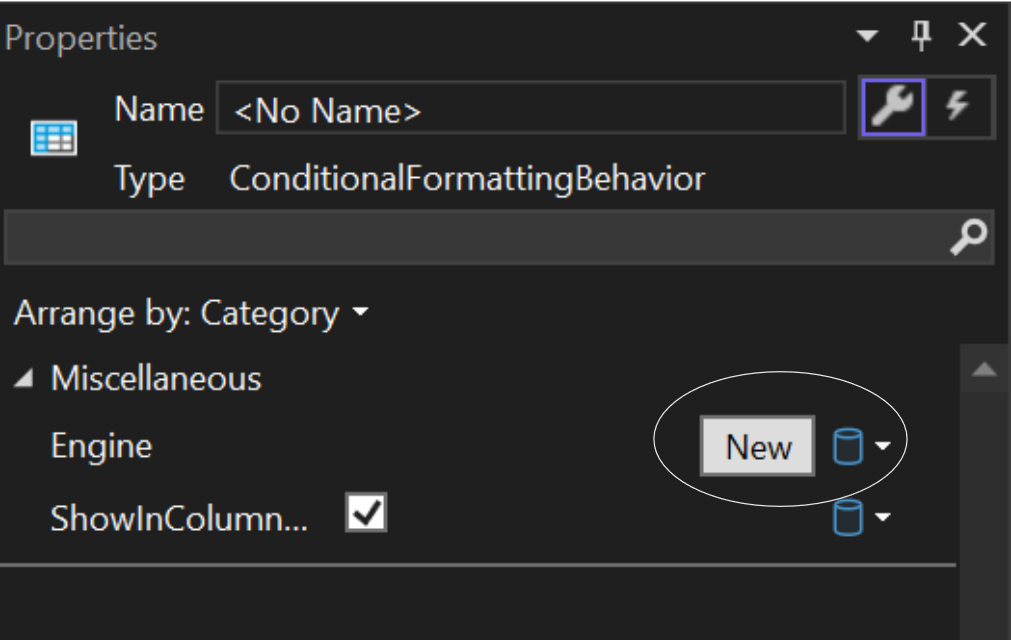Pin the Properties panel with auto-hide icon
The width and height of the screenshot is (1011, 640).
tap(921, 37)
